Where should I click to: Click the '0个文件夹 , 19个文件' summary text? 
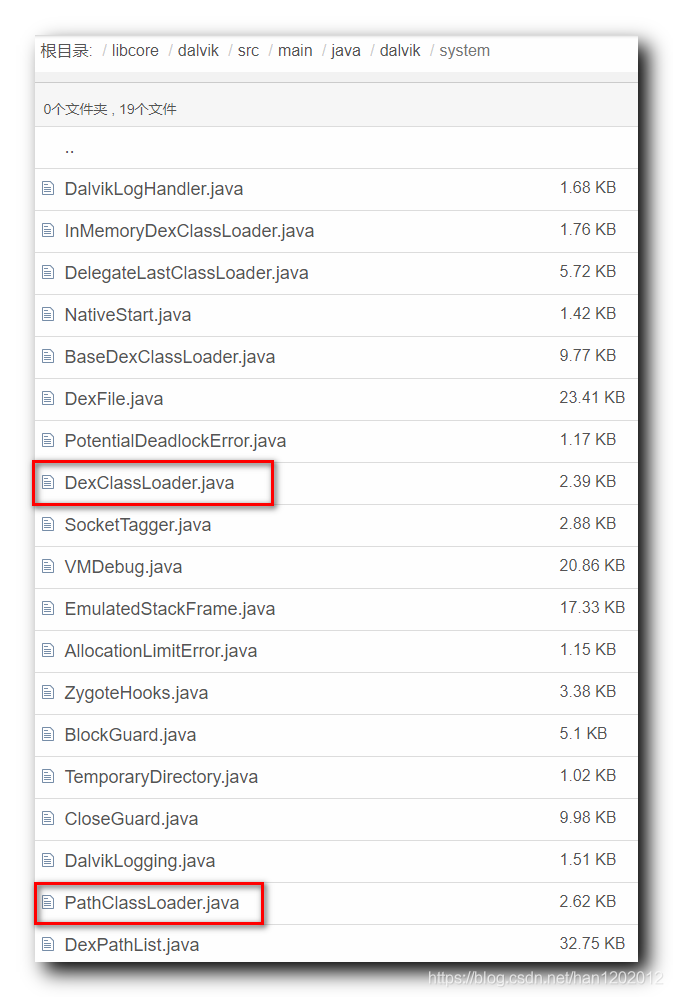click(x=110, y=109)
